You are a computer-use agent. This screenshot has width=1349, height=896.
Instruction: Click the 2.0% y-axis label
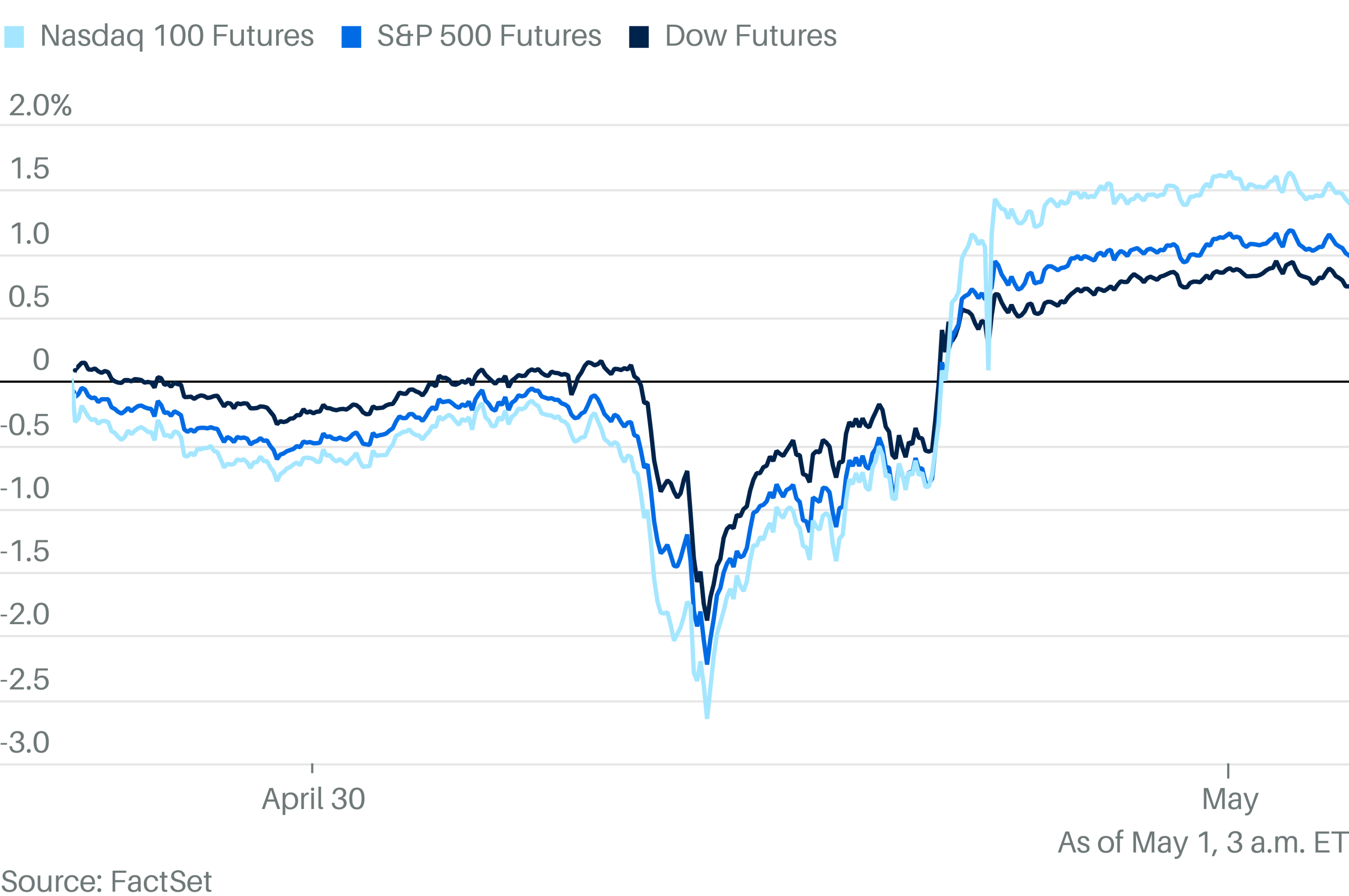40,106
